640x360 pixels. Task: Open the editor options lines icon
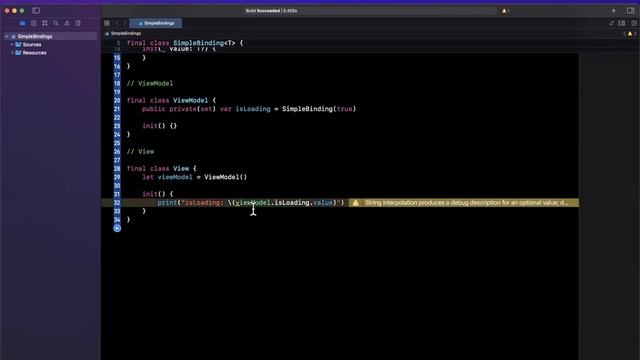click(622, 23)
